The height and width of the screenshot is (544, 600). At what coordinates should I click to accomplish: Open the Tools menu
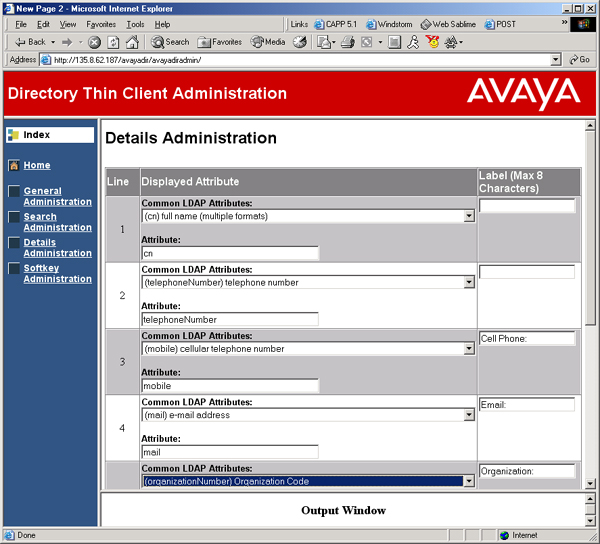pos(135,24)
